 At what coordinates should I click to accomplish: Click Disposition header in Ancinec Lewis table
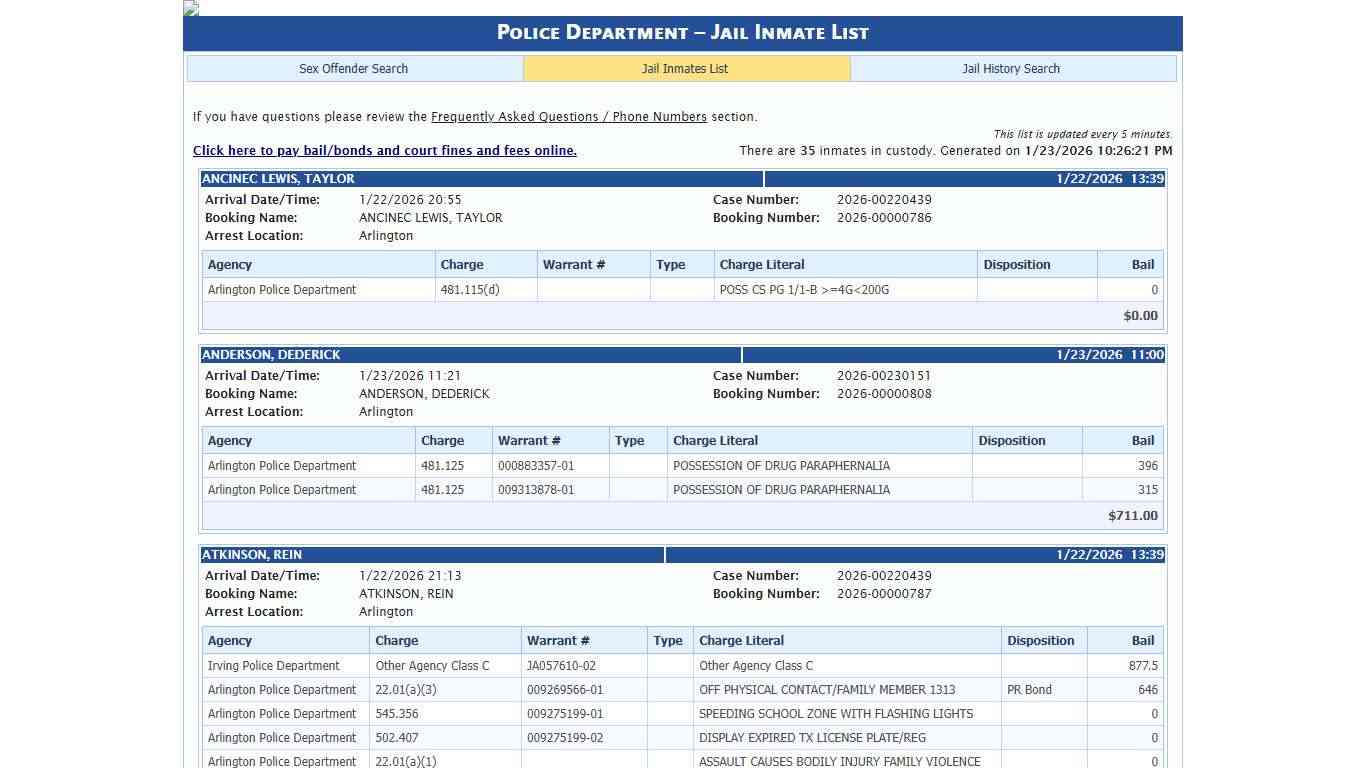click(x=1016, y=265)
